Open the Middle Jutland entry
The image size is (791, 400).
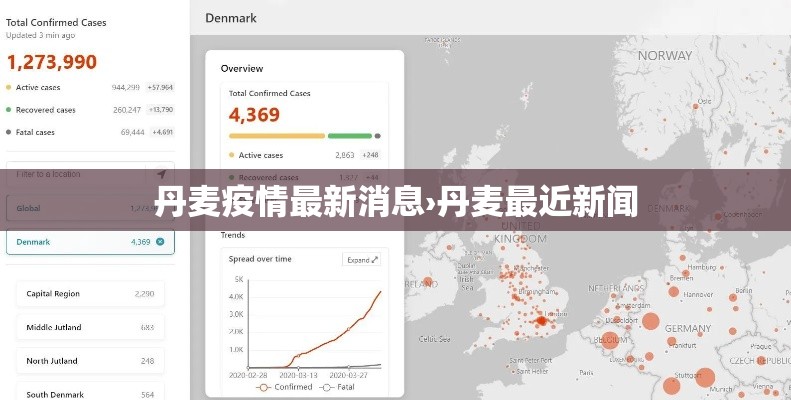[x=90, y=327]
